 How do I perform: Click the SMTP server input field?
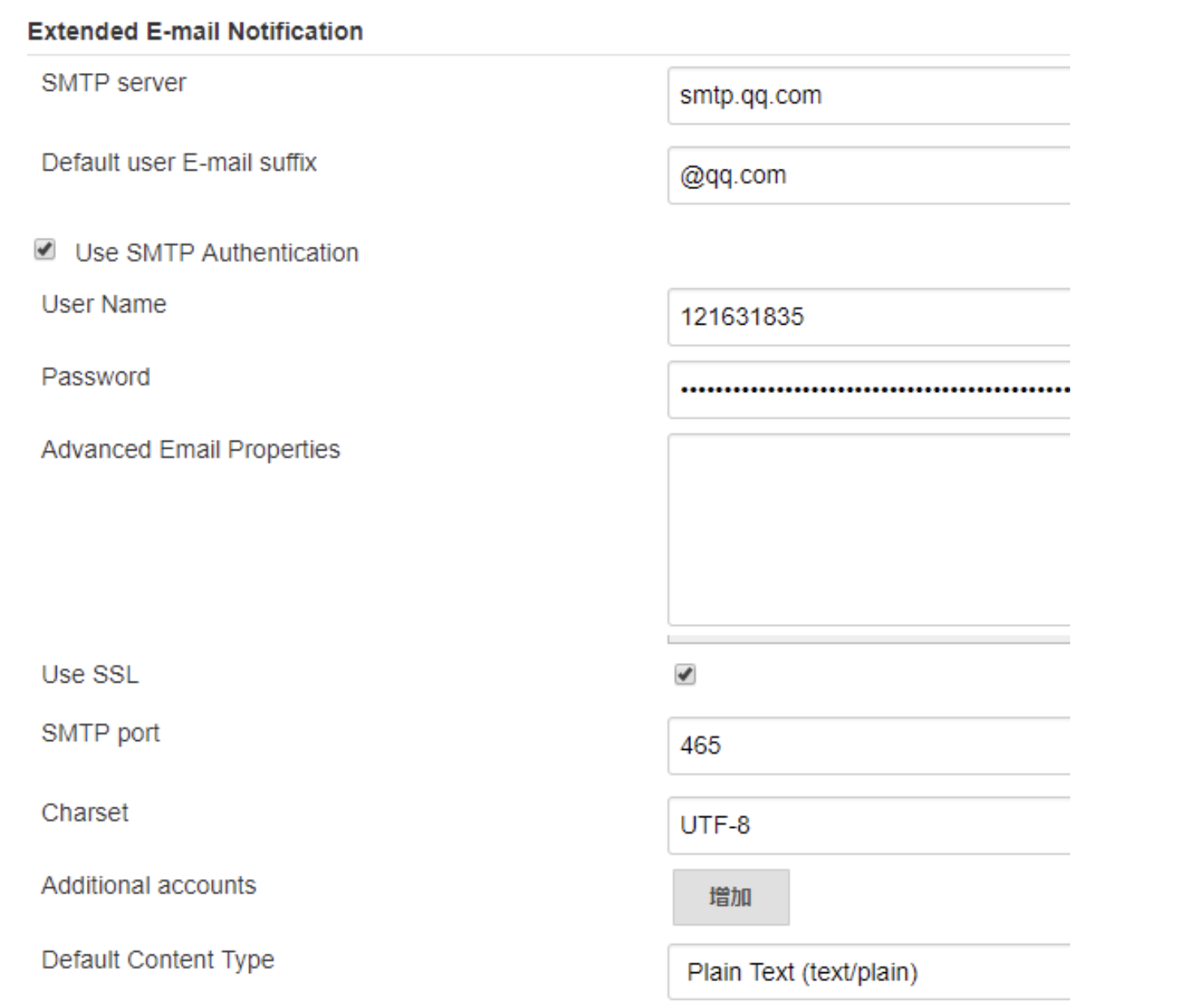pos(869,96)
